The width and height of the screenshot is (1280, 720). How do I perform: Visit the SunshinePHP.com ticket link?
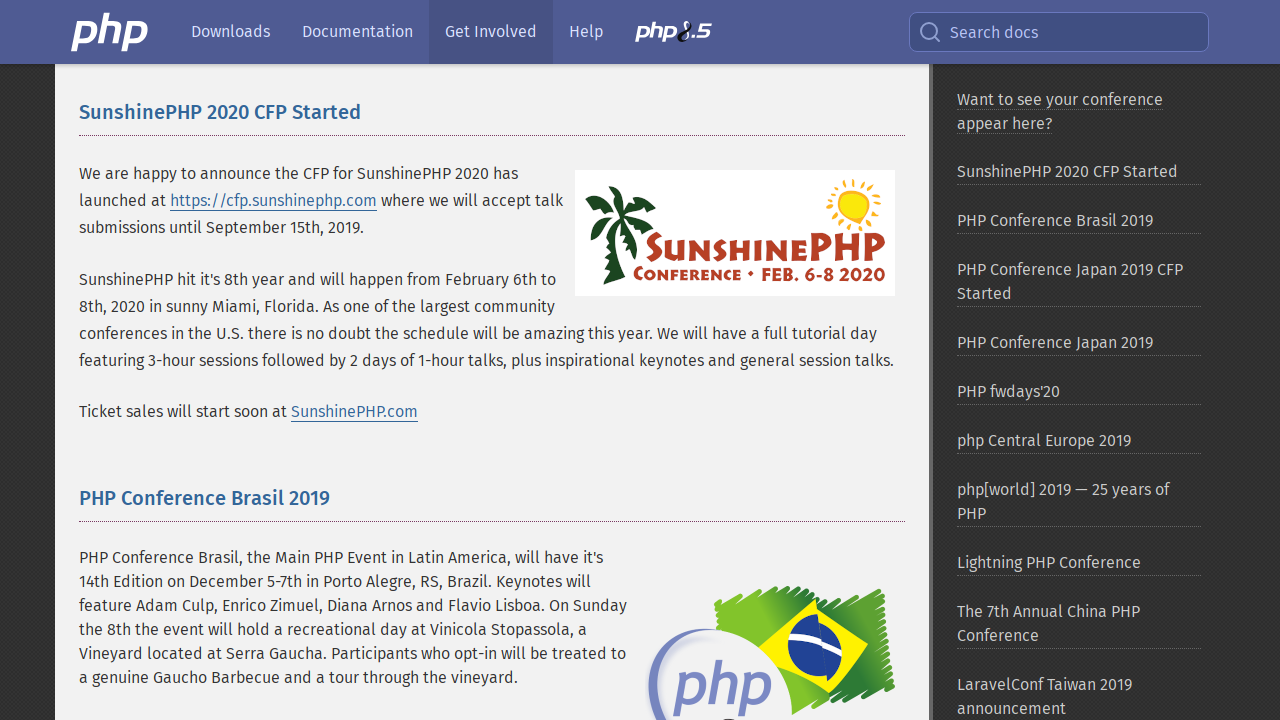(x=354, y=411)
